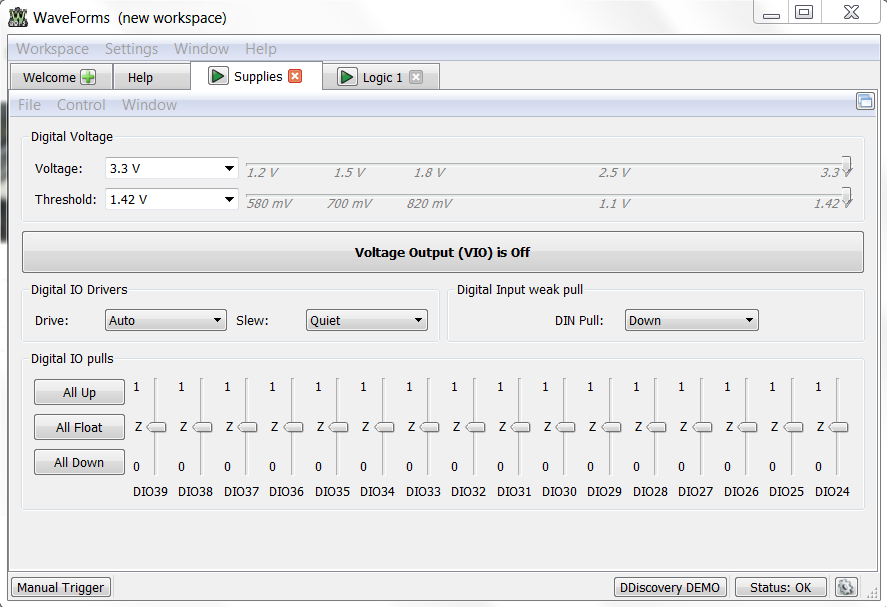
Task: Open the Voltage dropdown showing 3.3 V
Action: tap(171, 169)
